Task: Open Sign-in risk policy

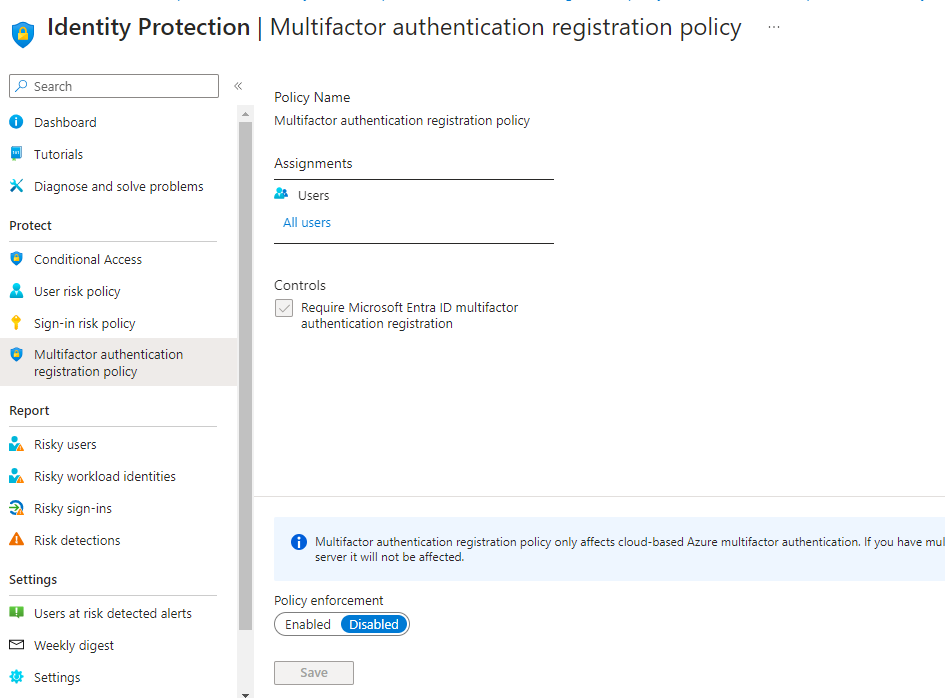Action: 84,323
